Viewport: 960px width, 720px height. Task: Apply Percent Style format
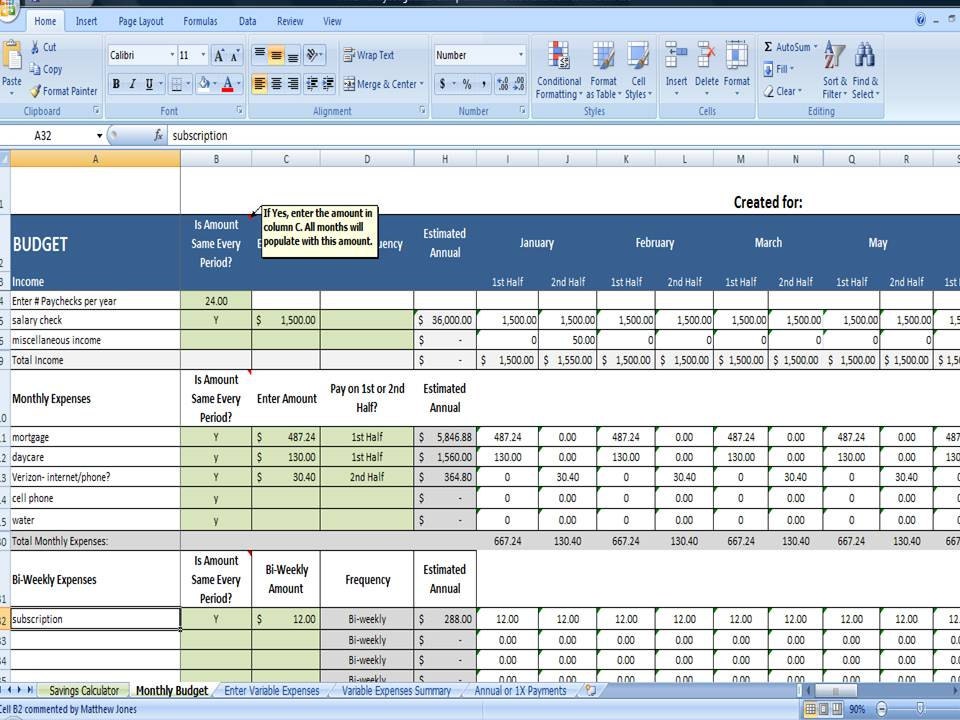(467, 84)
